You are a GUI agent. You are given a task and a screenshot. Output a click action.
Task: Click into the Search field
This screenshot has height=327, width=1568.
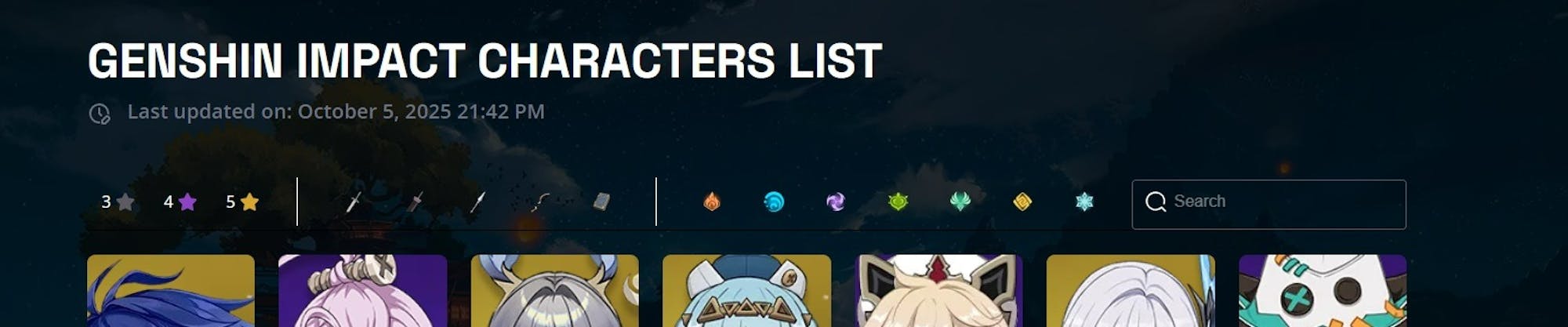coord(1269,205)
